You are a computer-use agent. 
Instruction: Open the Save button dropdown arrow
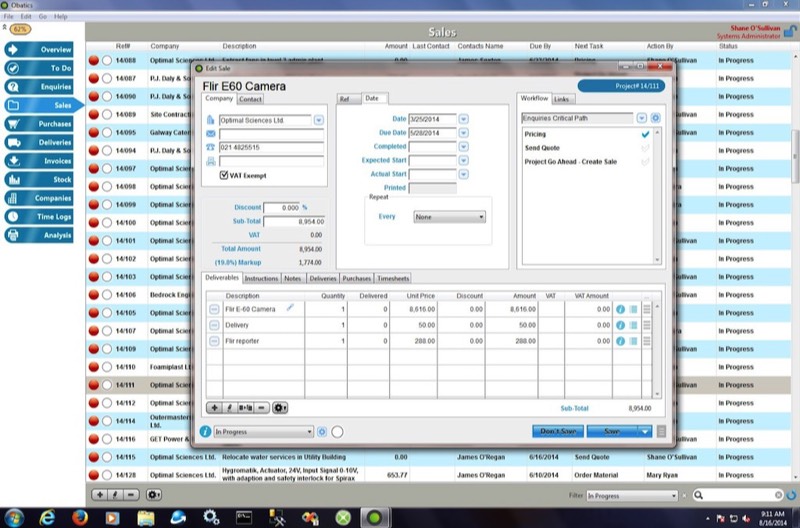(x=645, y=432)
